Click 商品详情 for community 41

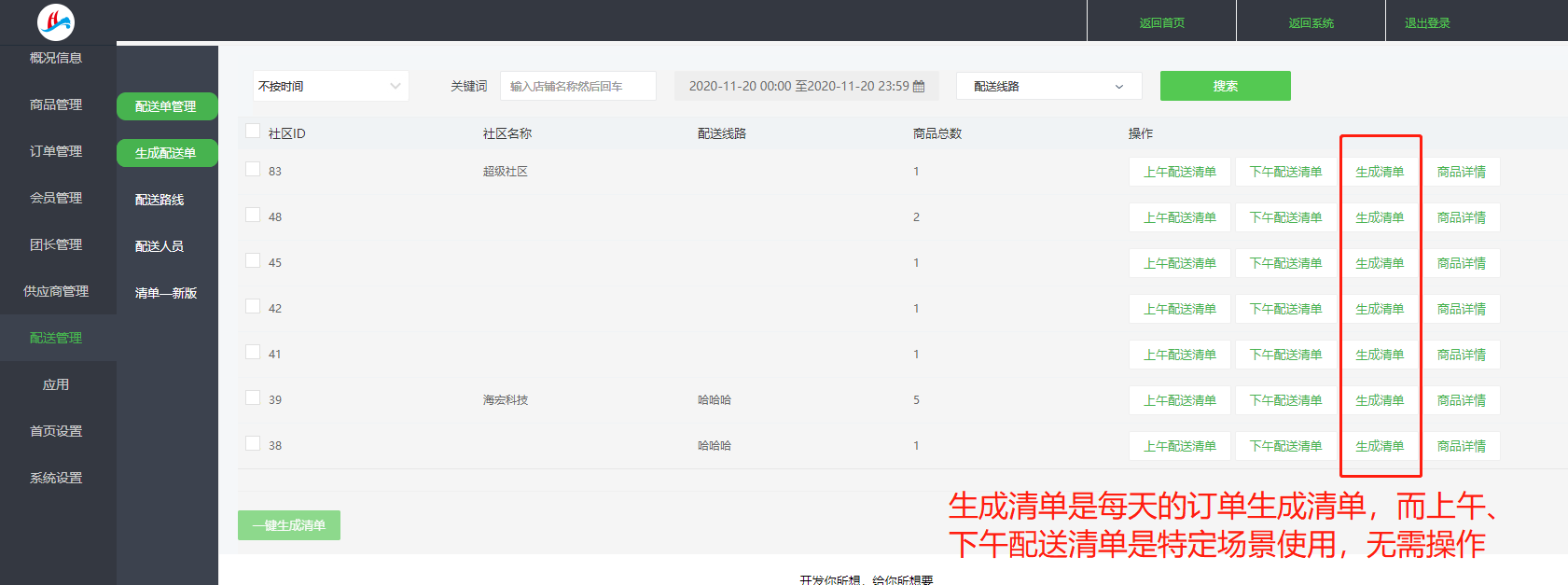click(1462, 355)
